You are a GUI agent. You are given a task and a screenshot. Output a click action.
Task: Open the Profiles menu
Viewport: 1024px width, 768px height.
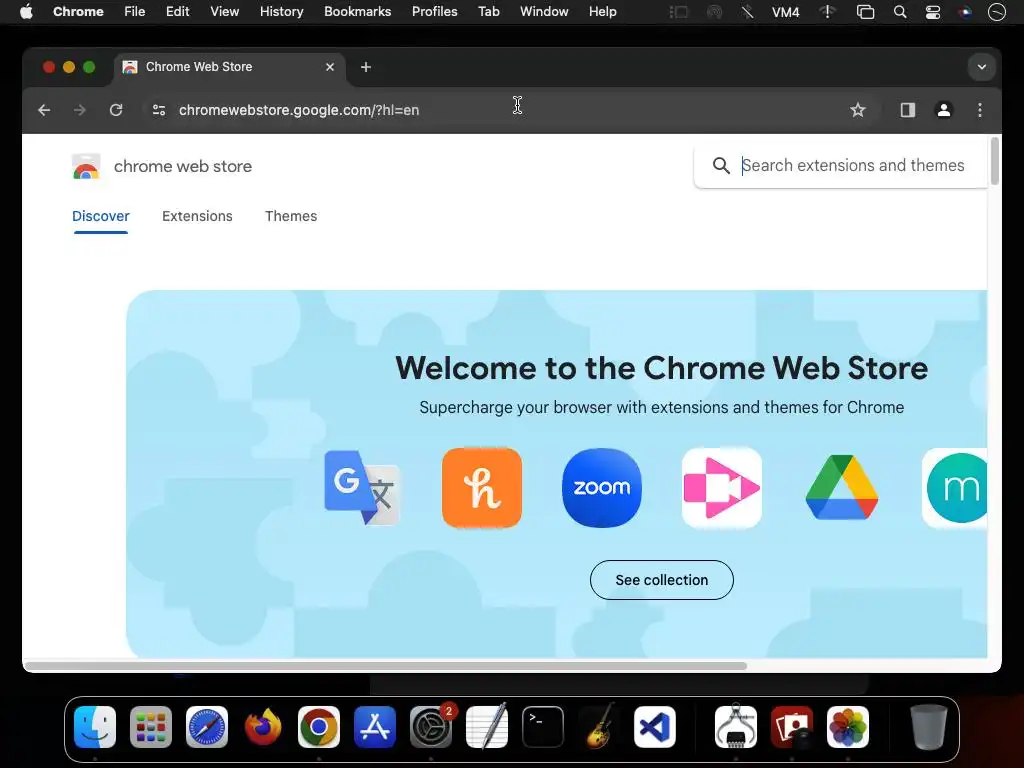coord(434,12)
